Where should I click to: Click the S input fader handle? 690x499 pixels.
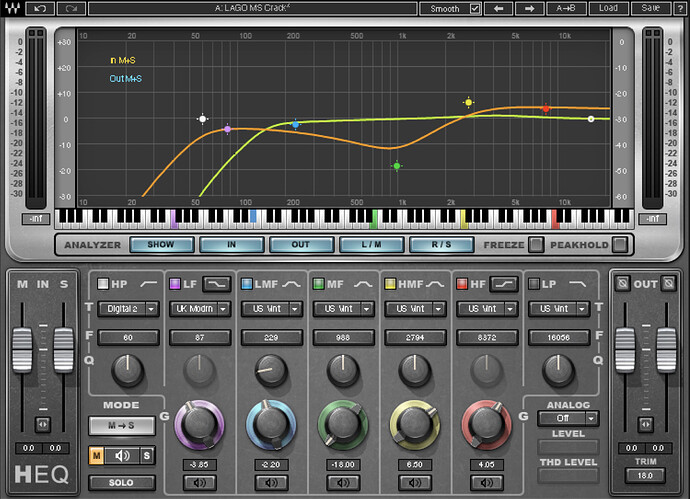(64, 350)
